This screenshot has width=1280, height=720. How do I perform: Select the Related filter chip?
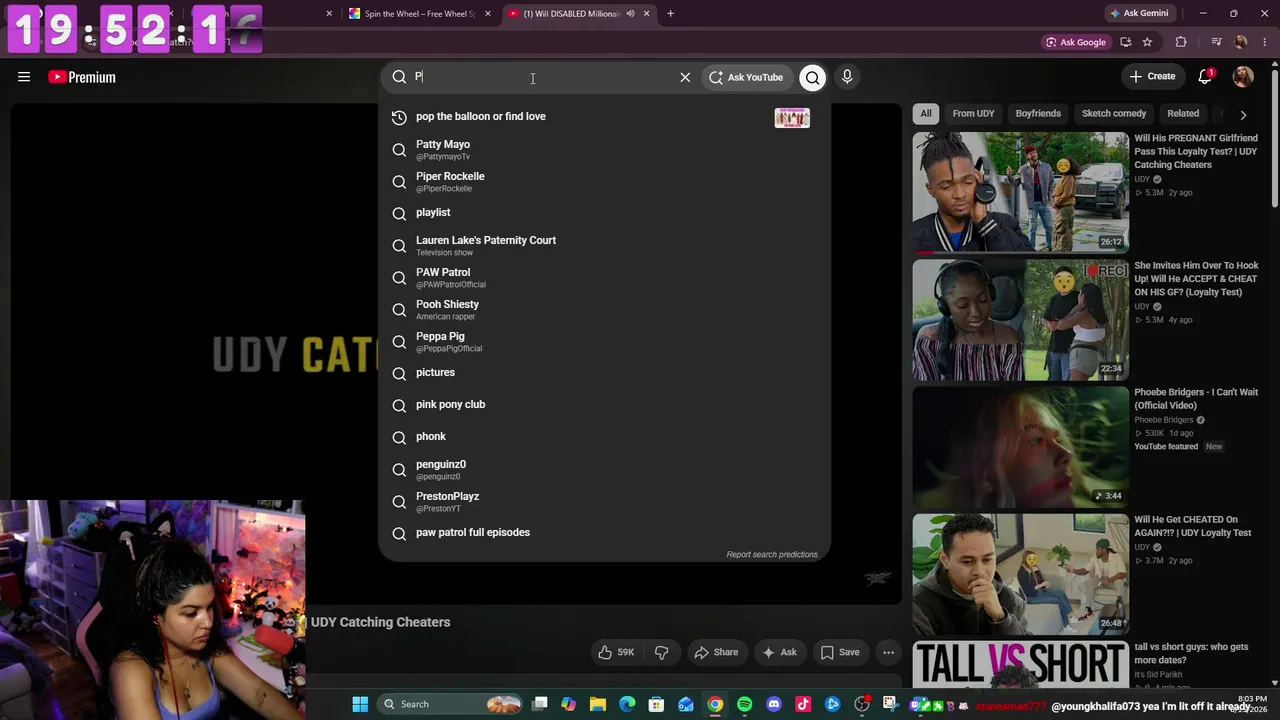[x=1183, y=114]
